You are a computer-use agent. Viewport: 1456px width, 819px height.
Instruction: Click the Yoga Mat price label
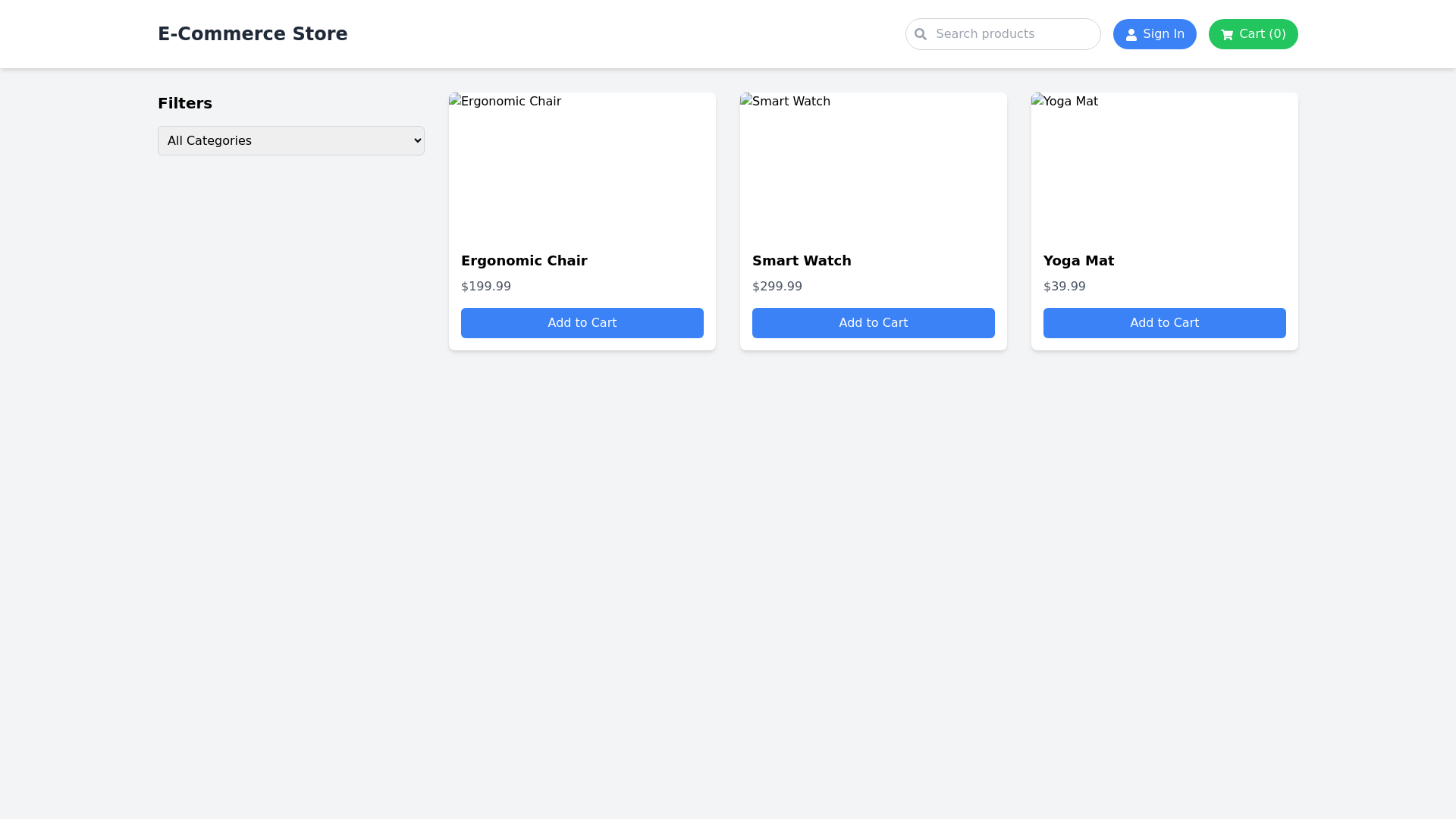click(x=1064, y=286)
